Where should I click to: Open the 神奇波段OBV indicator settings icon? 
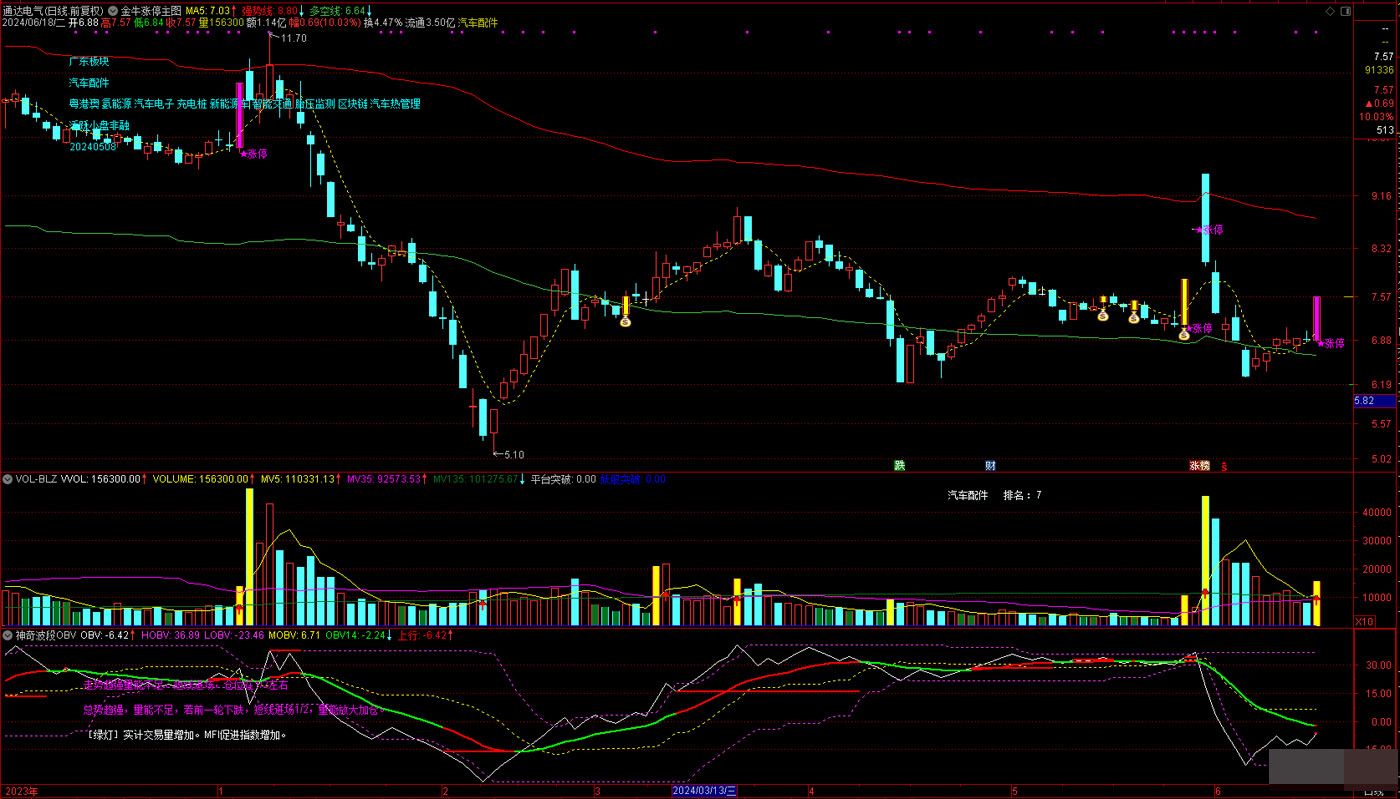7,634
